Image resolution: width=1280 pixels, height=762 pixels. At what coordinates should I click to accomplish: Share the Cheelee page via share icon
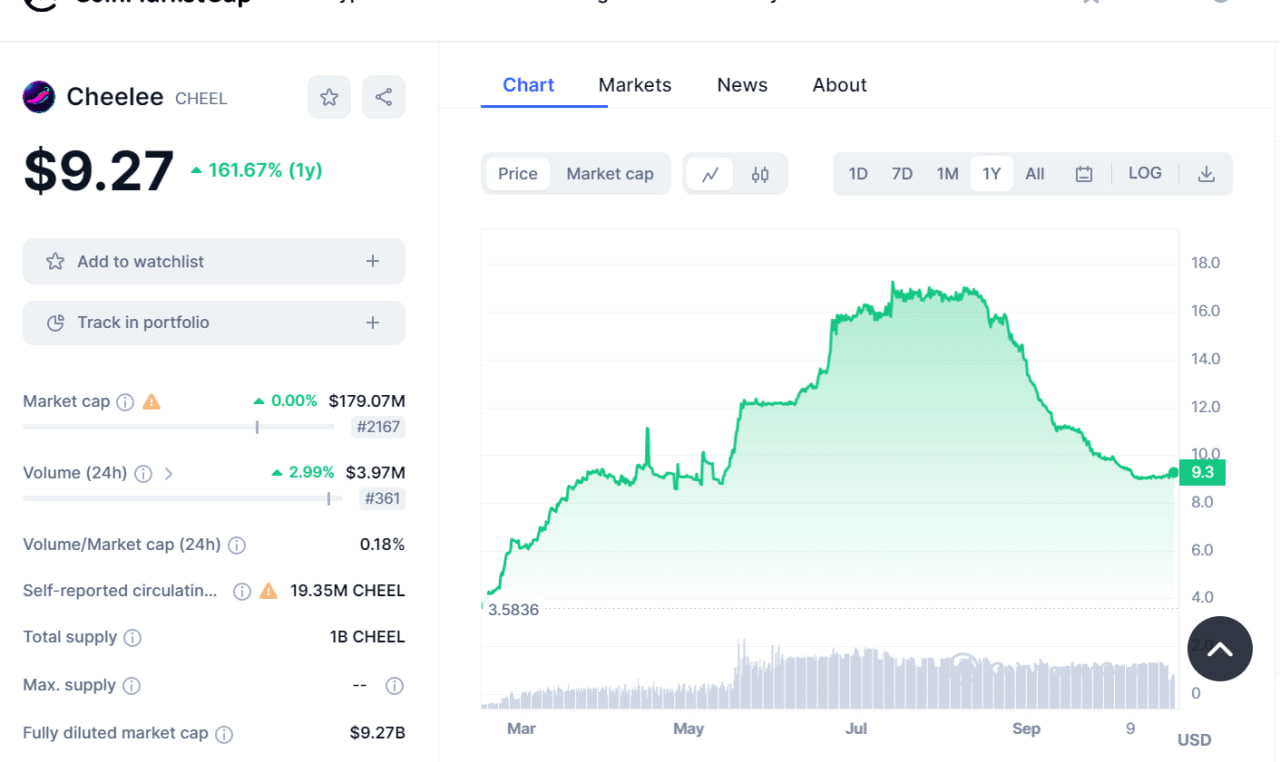(383, 96)
